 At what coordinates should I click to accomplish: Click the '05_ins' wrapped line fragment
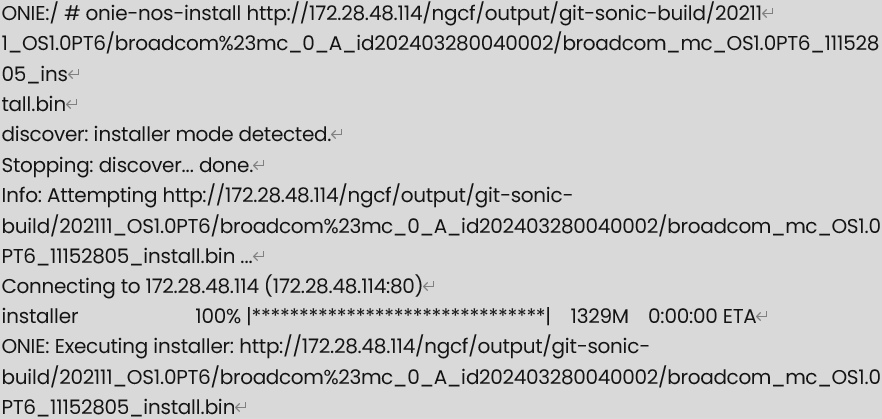click(34, 74)
